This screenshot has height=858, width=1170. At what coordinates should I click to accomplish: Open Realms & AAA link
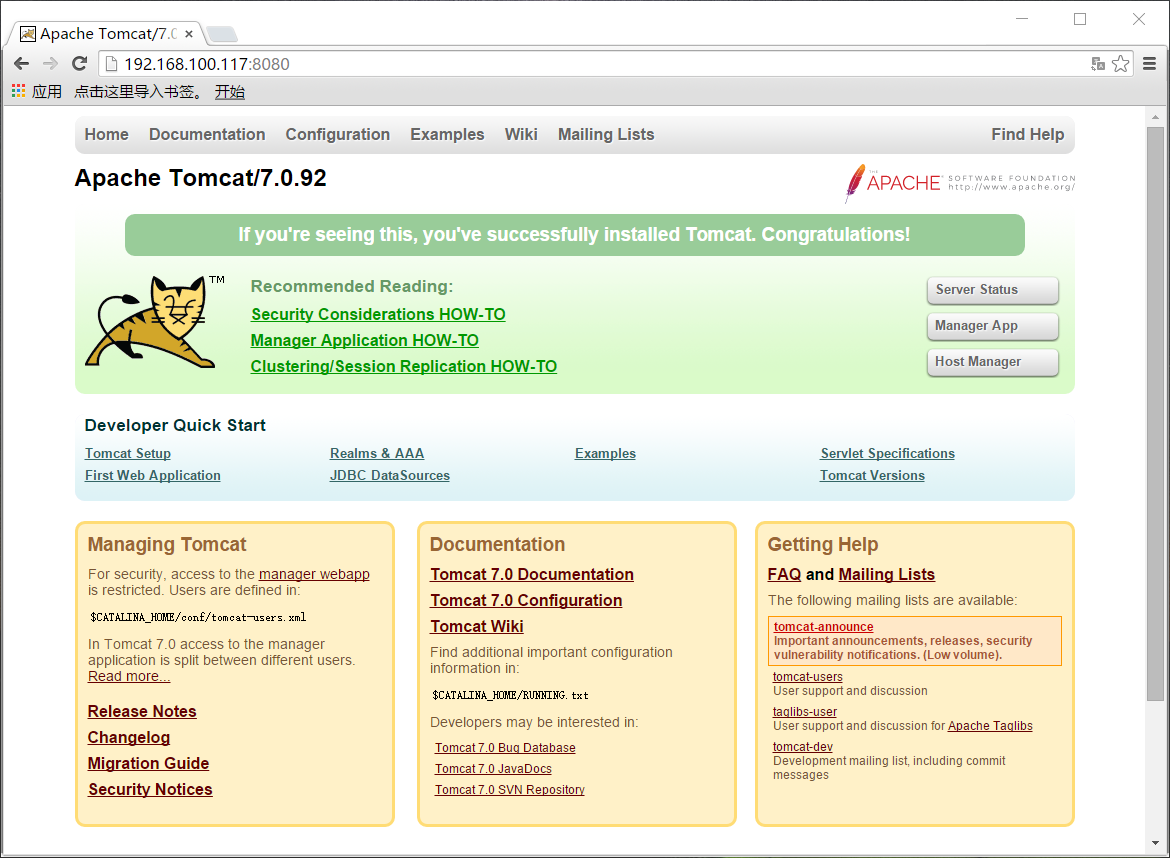(377, 454)
